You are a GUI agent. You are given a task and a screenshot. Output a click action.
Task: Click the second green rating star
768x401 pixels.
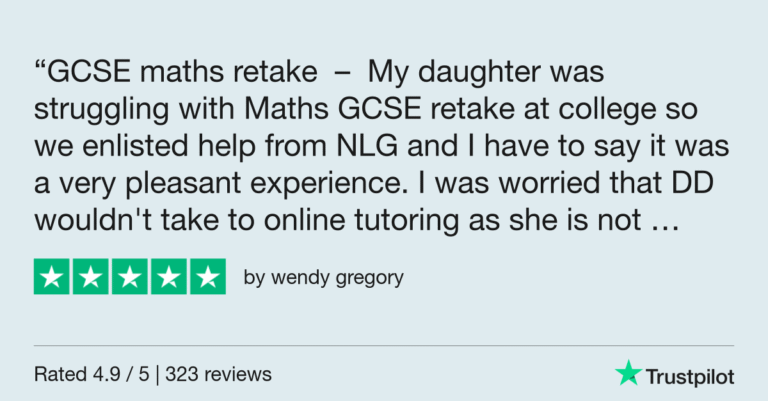pos(91,277)
